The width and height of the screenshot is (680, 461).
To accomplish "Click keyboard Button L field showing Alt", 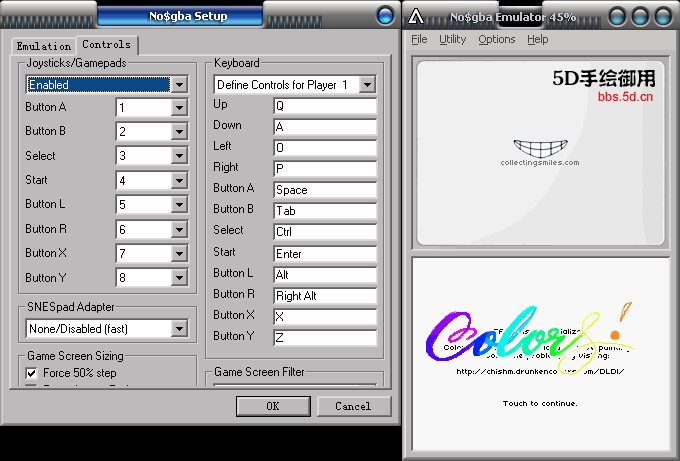I will 325,275.
